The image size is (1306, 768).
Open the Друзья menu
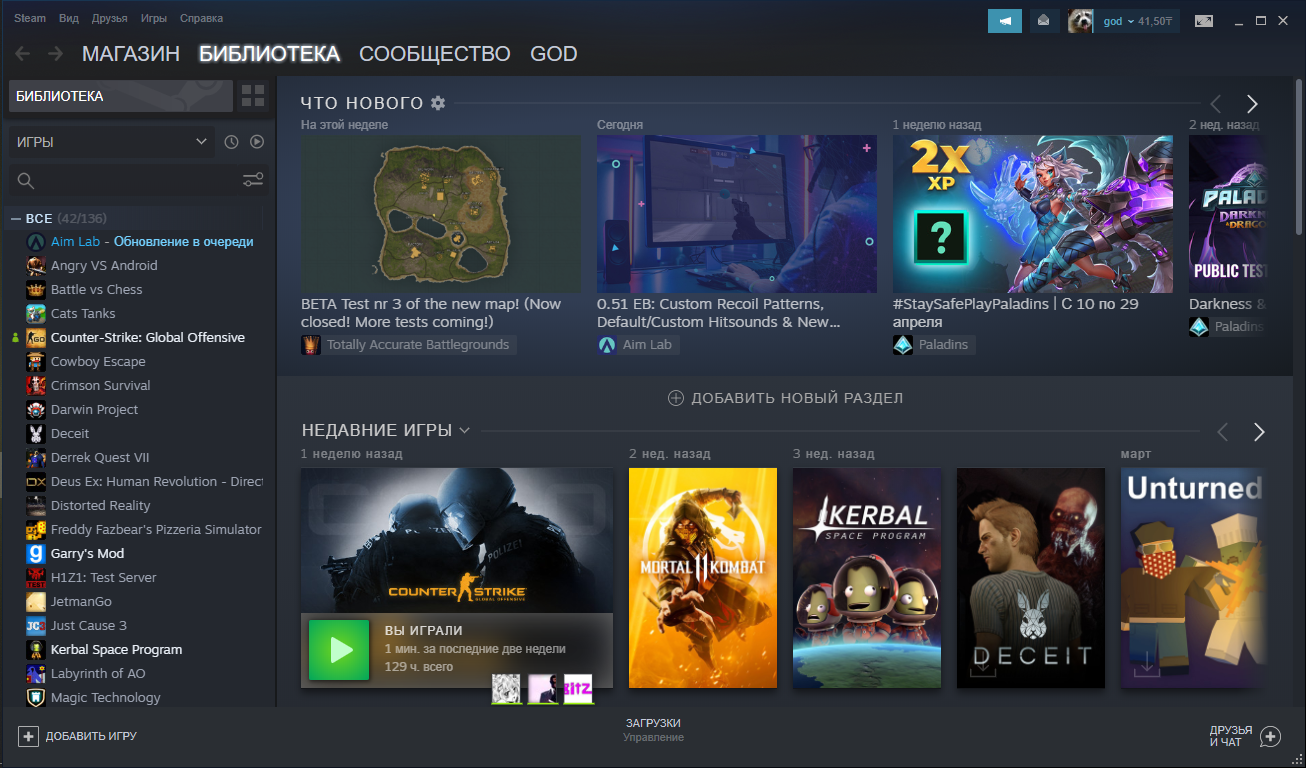point(109,19)
